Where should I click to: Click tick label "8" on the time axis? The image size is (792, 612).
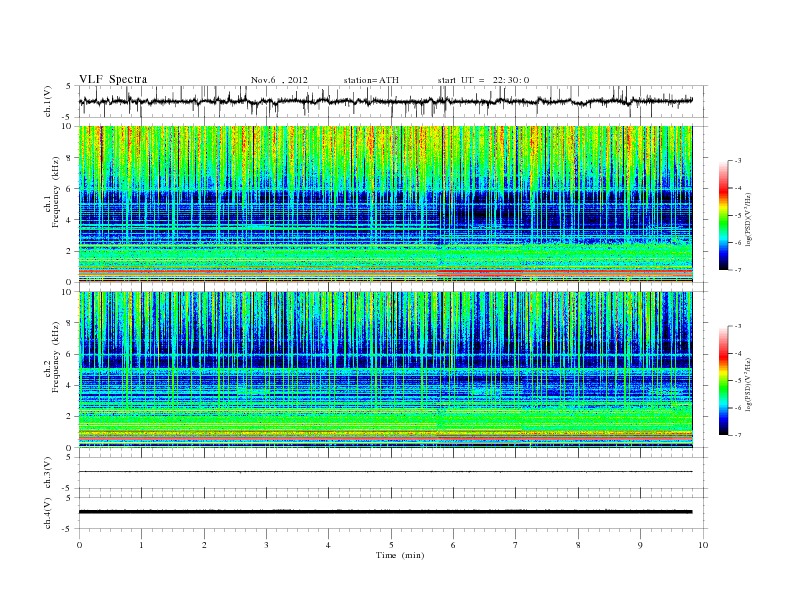pyautogui.click(x=578, y=545)
